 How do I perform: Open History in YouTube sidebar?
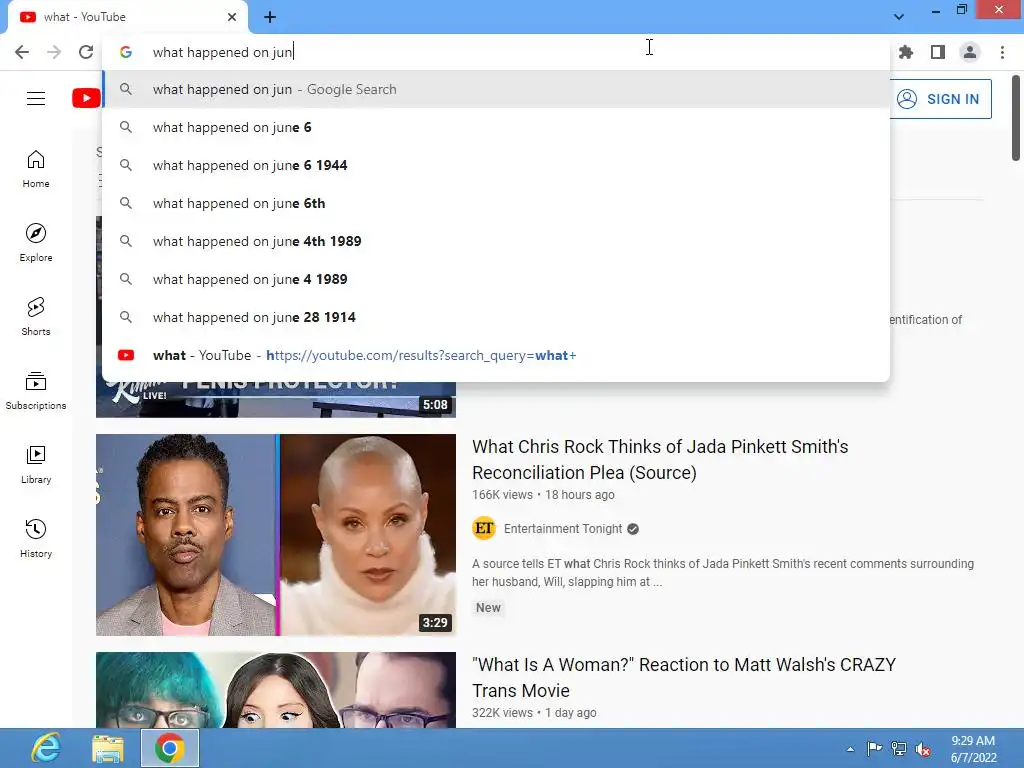point(36,538)
